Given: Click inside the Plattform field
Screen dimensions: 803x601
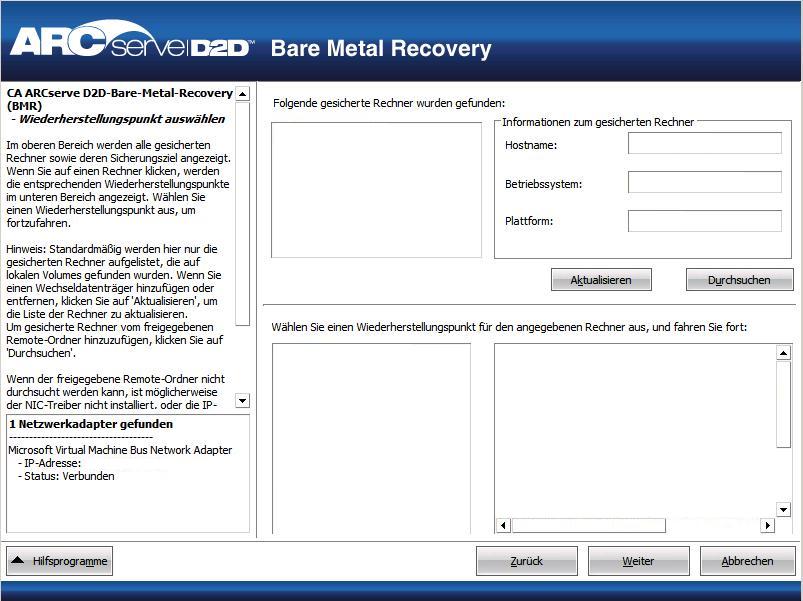Looking at the screenshot, I should click(x=703, y=221).
